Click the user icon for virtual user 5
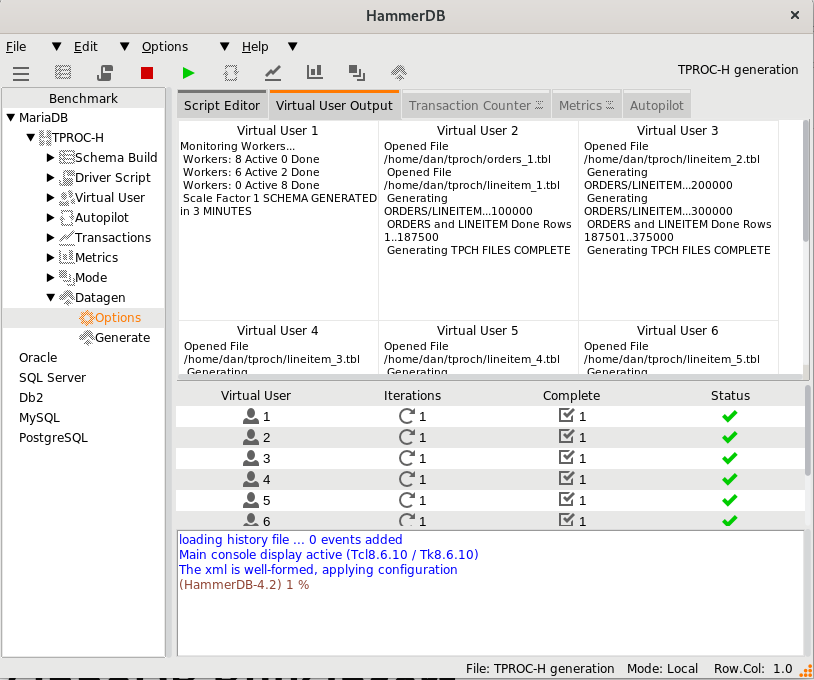 point(251,500)
